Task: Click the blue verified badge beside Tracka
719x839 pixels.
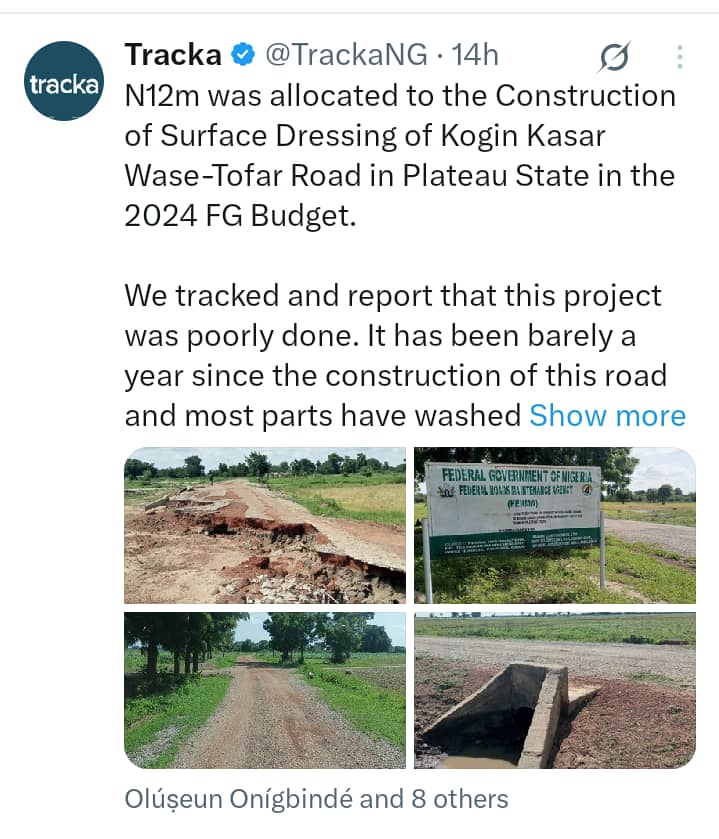Action: (x=242, y=55)
